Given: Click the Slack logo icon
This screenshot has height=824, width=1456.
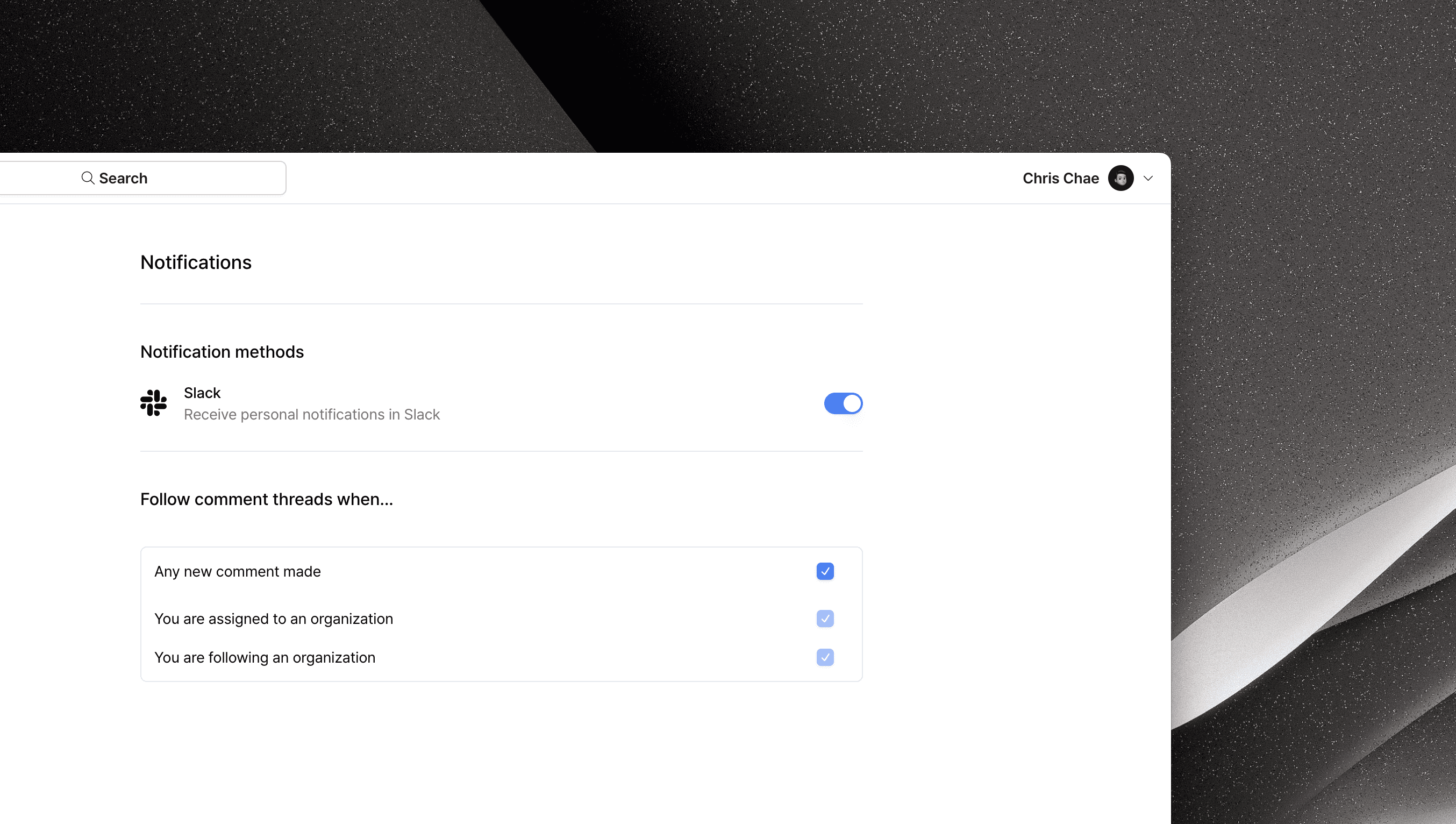Looking at the screenshot, I should click(153, 403).
